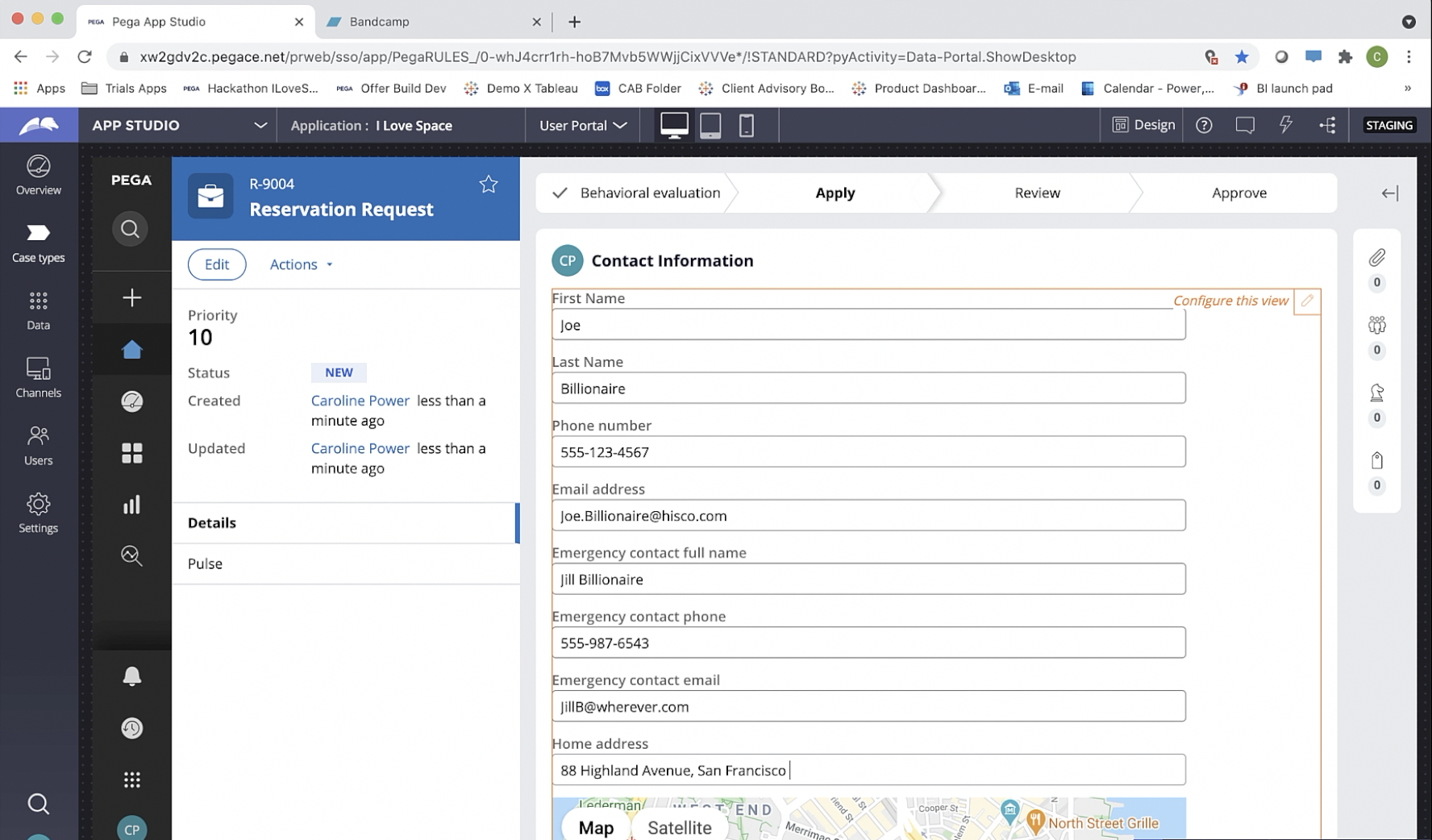The image size is (1432, 840).
Task: Open the explore data magnifier-chart icon
Action: [131, 555]
